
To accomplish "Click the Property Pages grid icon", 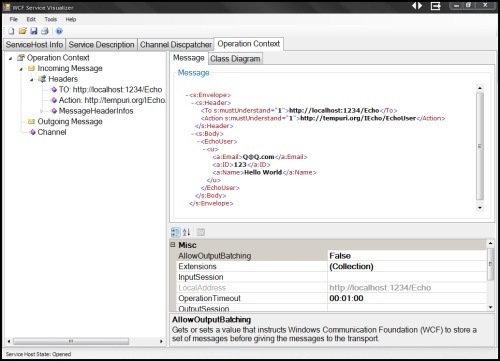I will pos(201,232).
